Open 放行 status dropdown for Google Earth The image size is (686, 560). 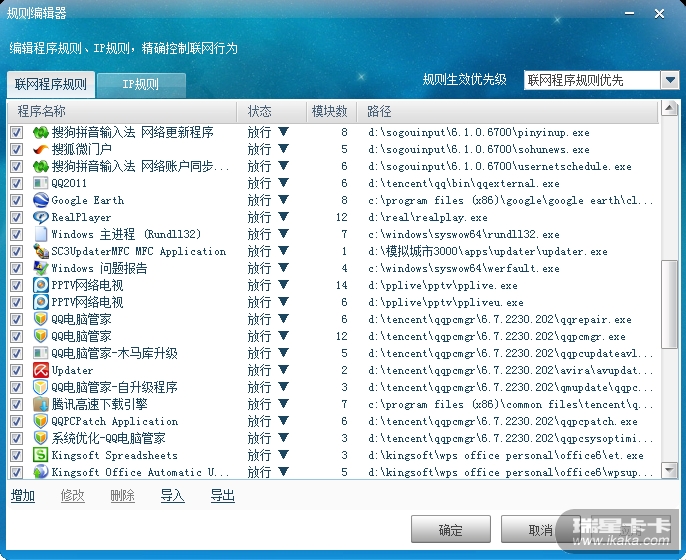click(284, 200)
